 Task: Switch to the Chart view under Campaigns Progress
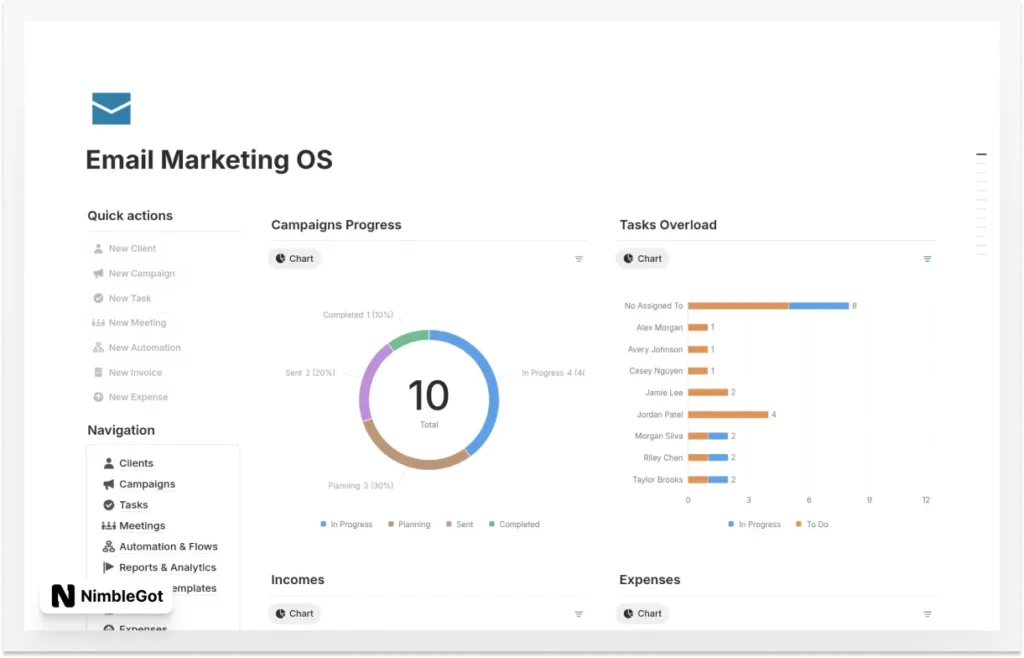pos(294,258)
